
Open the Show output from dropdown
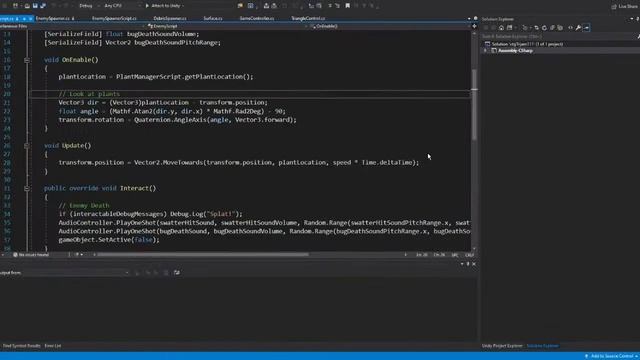(x=76, y=273)
